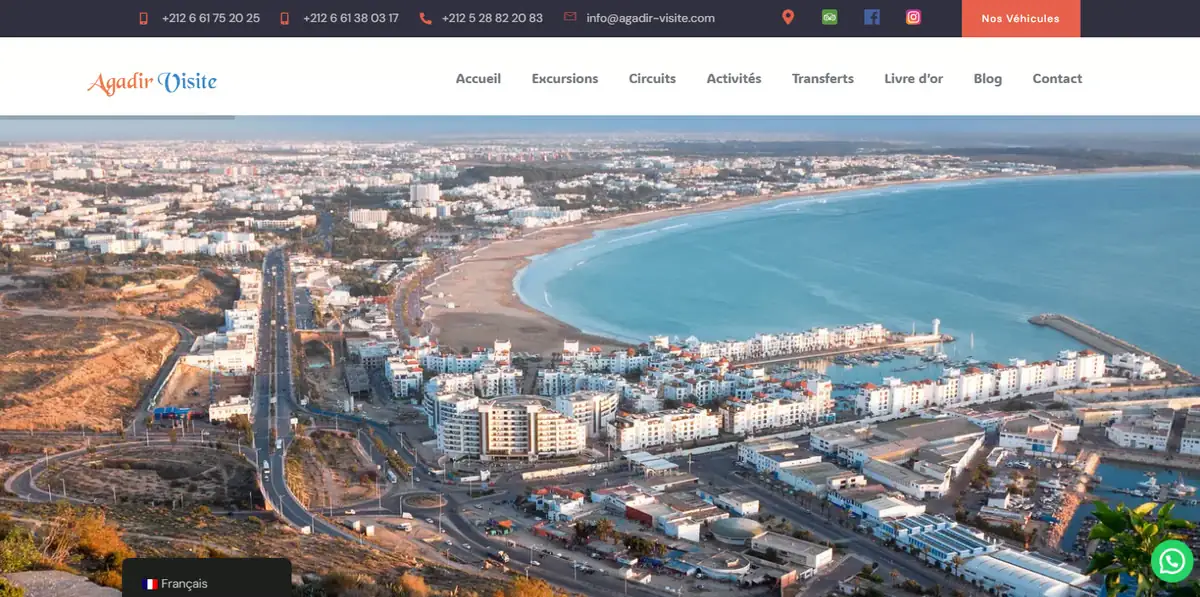This screenshot has width=1200, height=597.
Task: Start a WhatsApp chat
Action: click(x=1172, y=561)
